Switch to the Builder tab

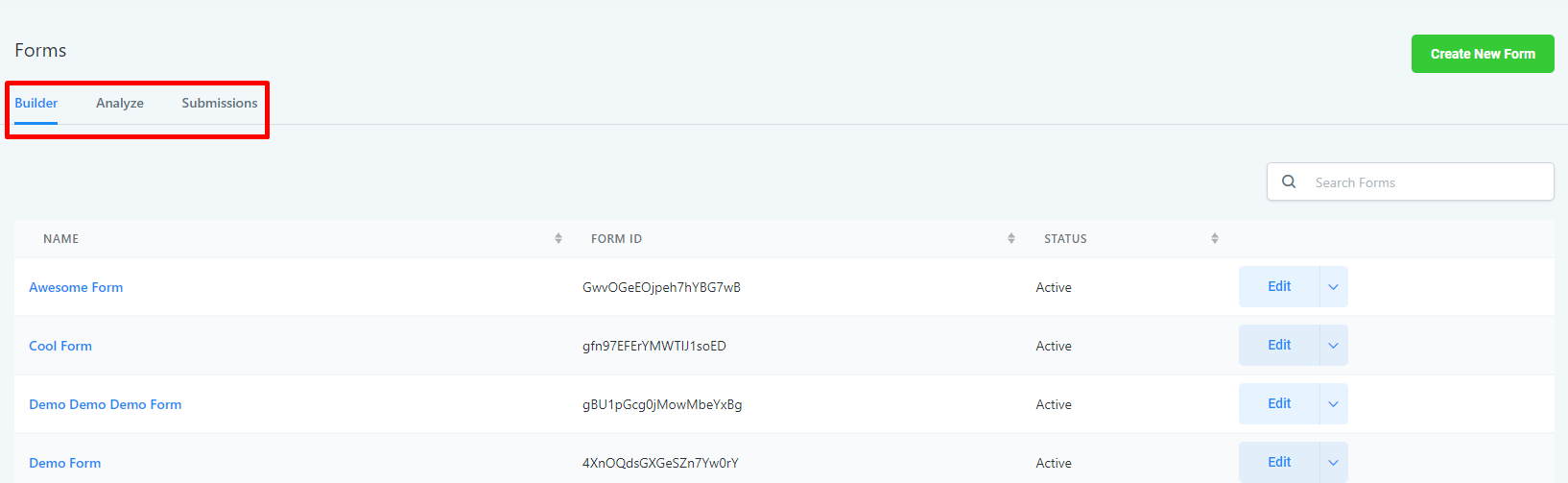tap(36, 103)
